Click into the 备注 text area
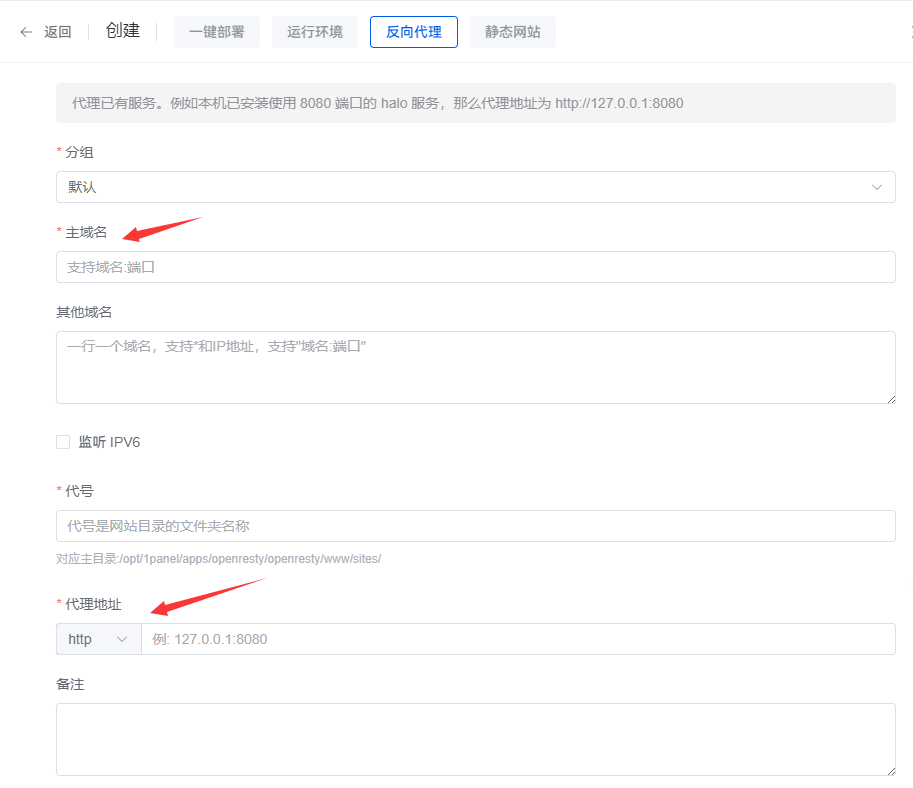 coord(475,739)
